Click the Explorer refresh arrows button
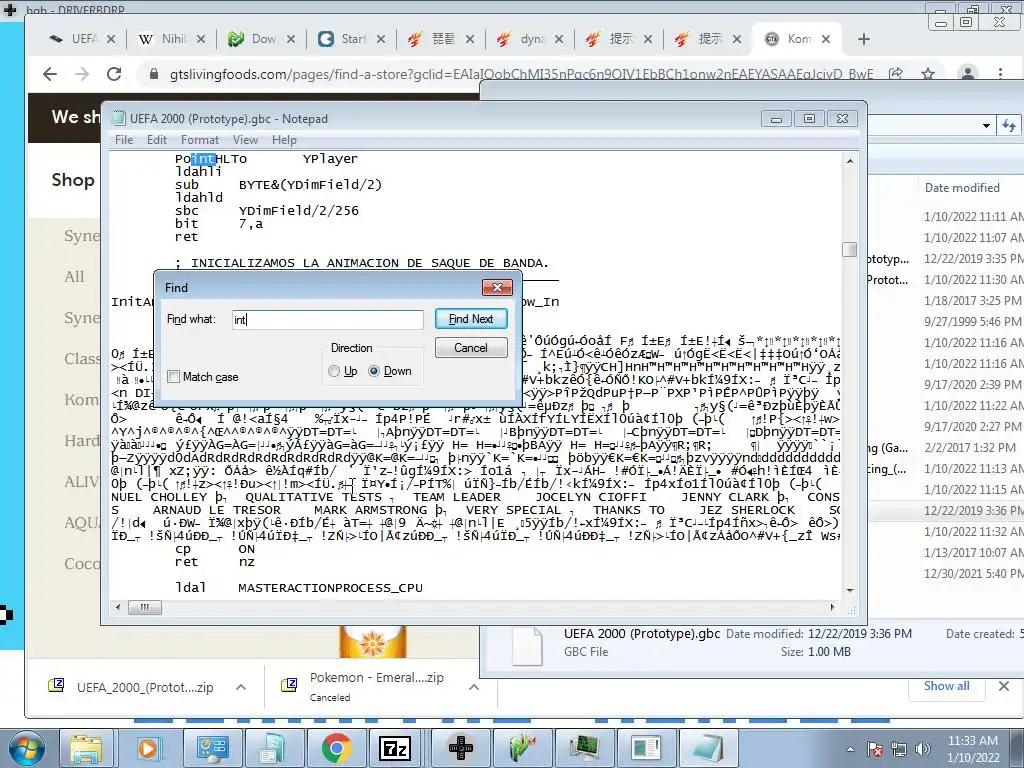This screenshot has width=1024, height=768. (1009, 125)
